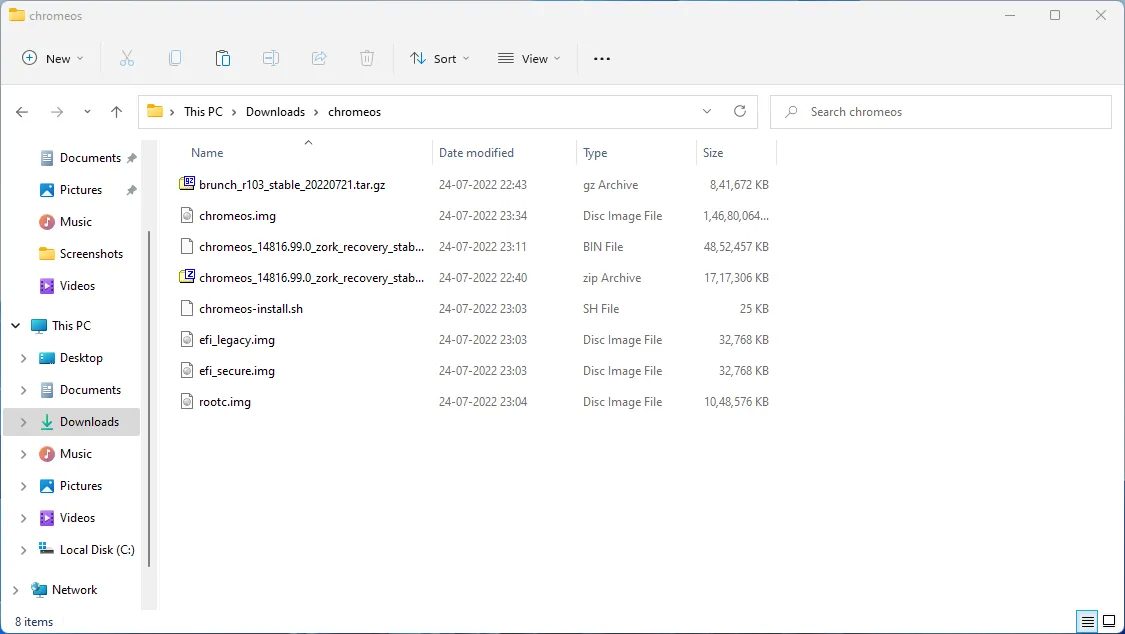Click the Delete trash bin icon
Viewport: 1125px width, 634px height.
(x=367, y=59)
